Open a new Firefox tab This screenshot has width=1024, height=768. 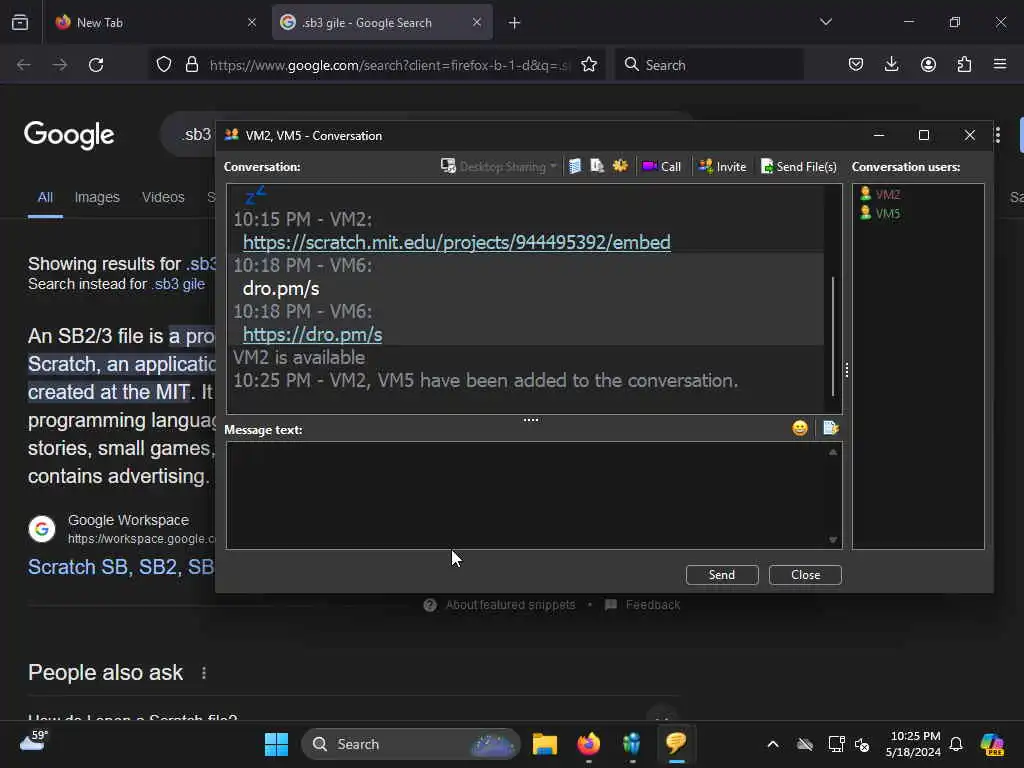(x=515, y=23)
